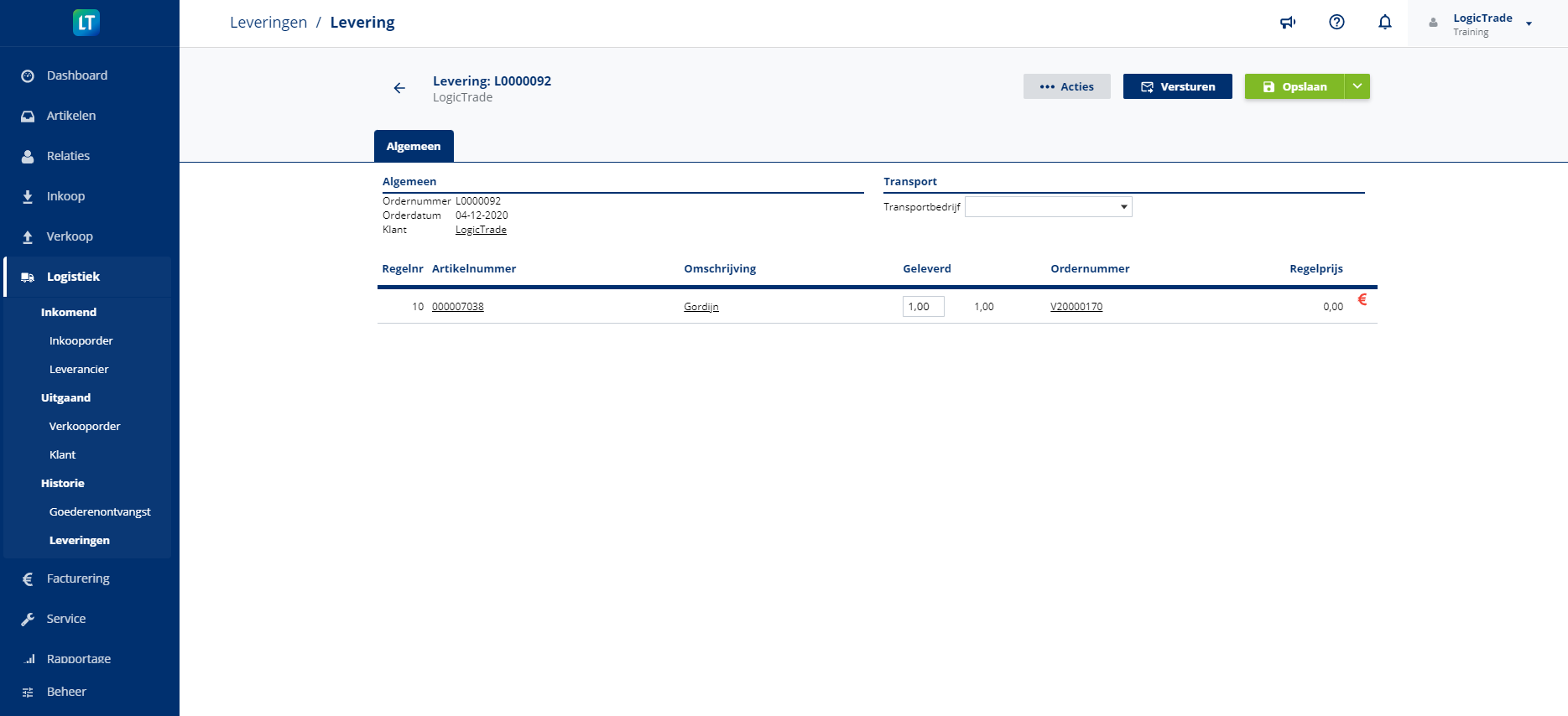Open the Acties button menu
1568x716 pixels.
pyautogui.click(x=1066, y=86)
